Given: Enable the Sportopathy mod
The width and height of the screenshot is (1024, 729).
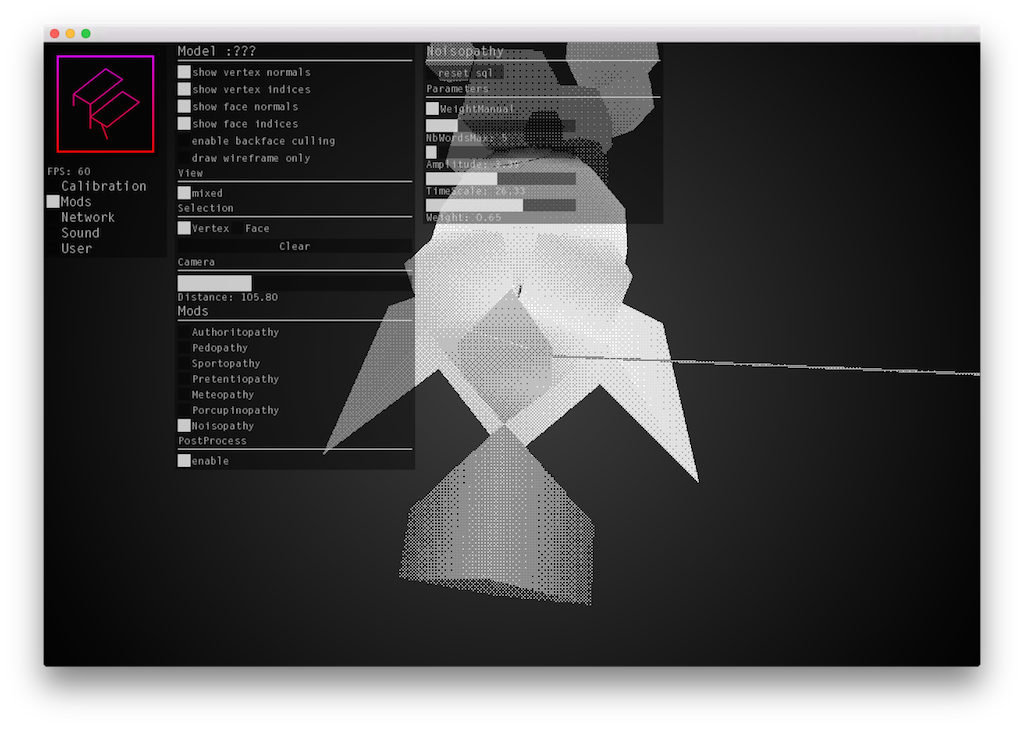Looking at the screenshot, I should (184, 363).
